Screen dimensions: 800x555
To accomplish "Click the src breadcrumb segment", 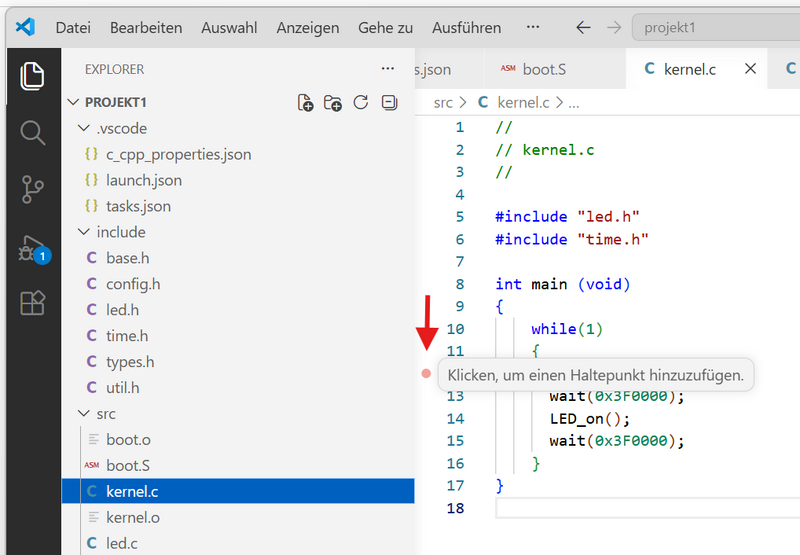I will [x=443, y=103].
